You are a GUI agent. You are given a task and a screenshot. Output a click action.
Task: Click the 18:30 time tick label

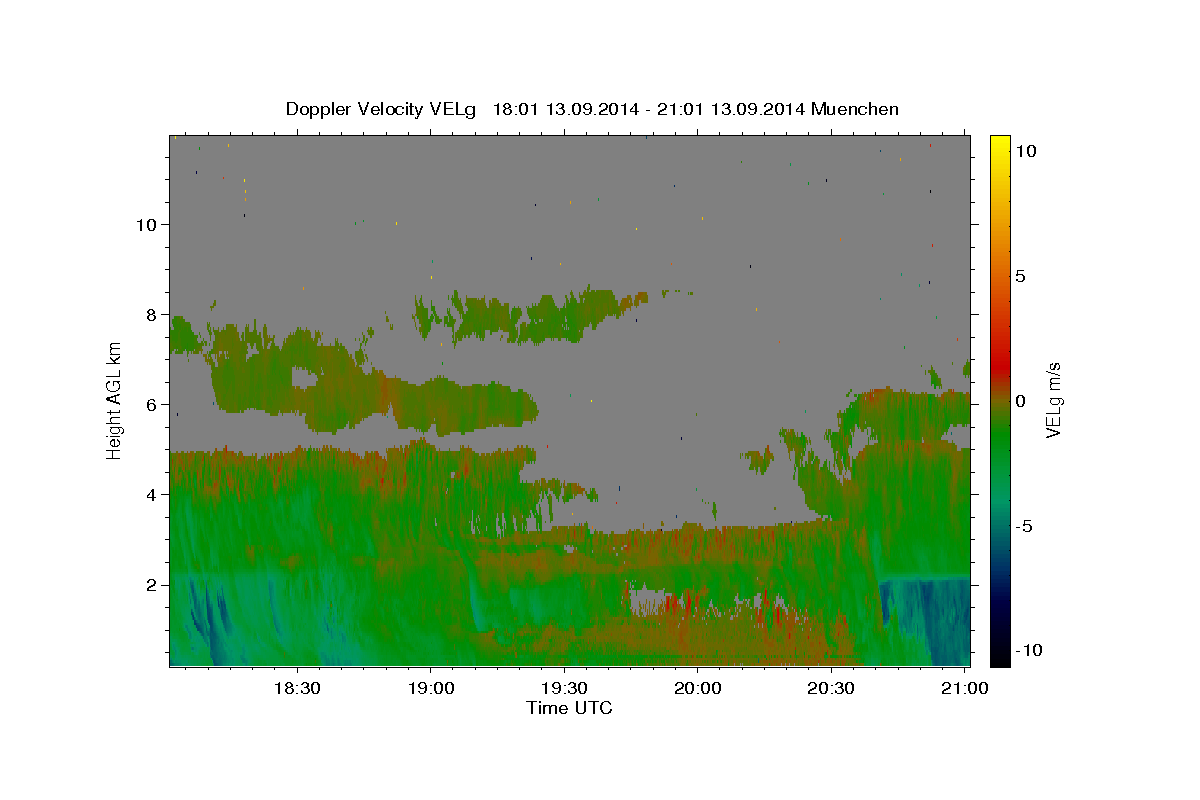tap(297, 689)
